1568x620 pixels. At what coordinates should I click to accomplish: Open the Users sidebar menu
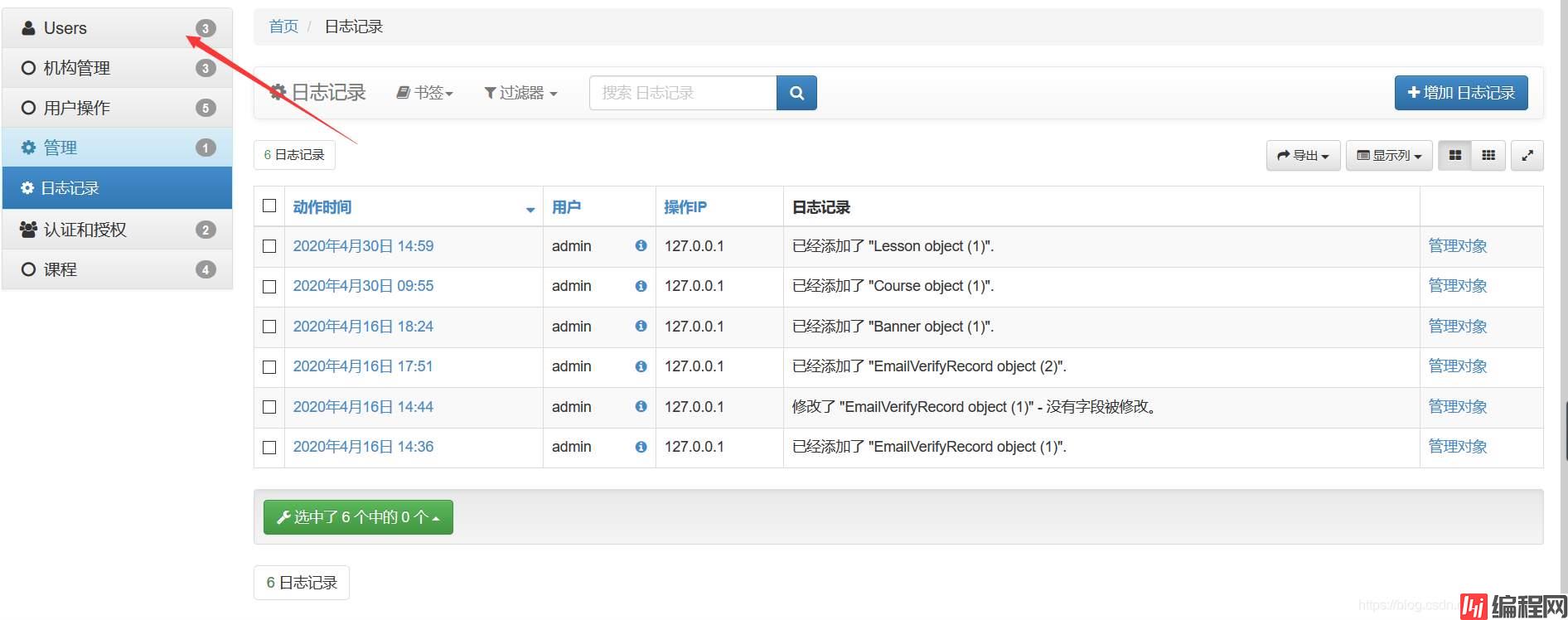118,28
